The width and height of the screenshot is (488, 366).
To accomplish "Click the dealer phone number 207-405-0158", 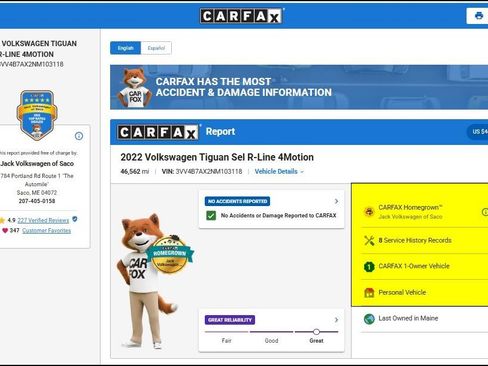I will [x=37, y=201].
